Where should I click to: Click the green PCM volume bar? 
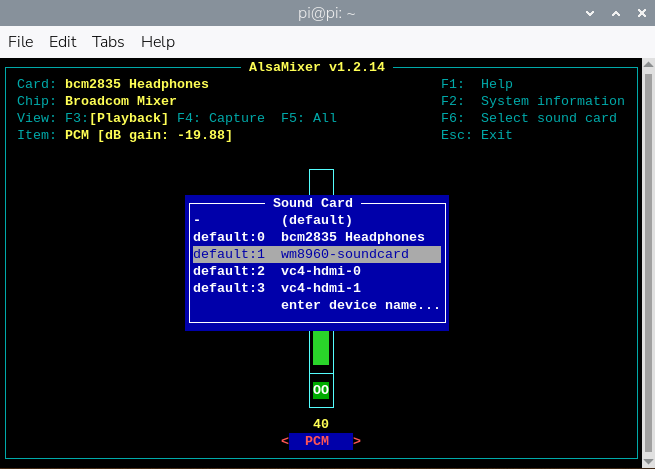(x=321, y=348)
